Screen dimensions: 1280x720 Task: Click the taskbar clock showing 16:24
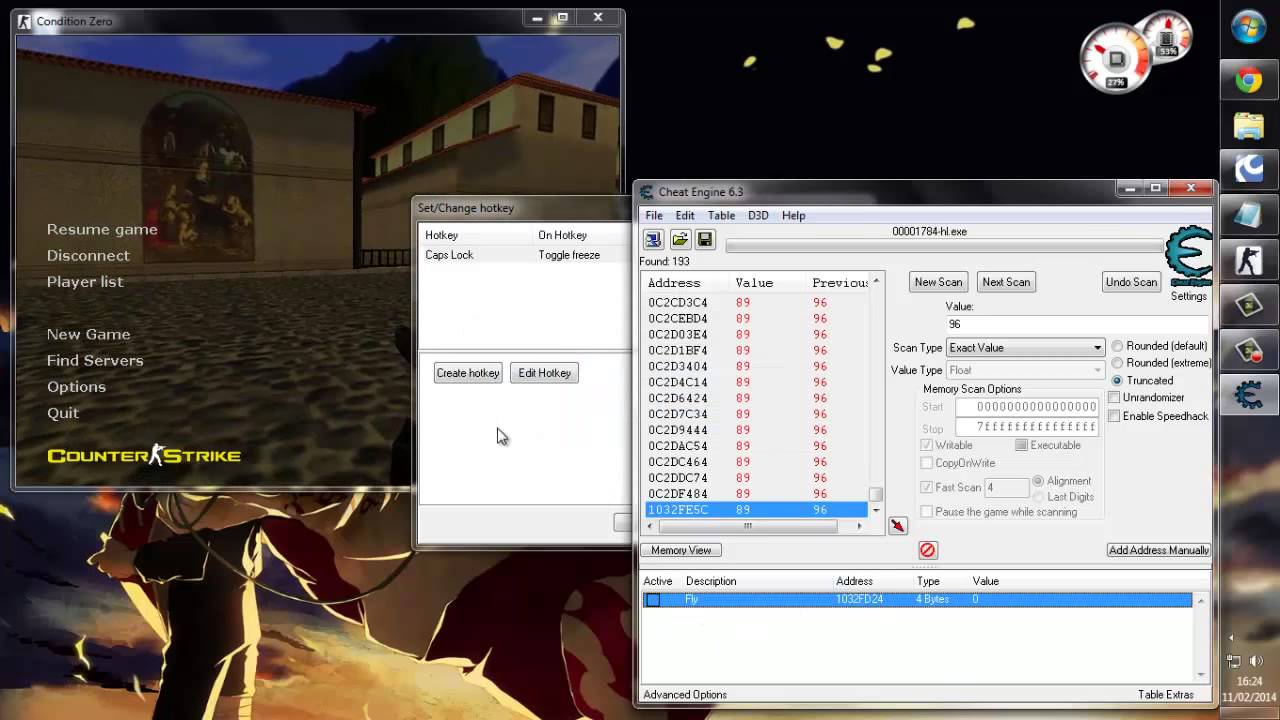click(1248, 681)
